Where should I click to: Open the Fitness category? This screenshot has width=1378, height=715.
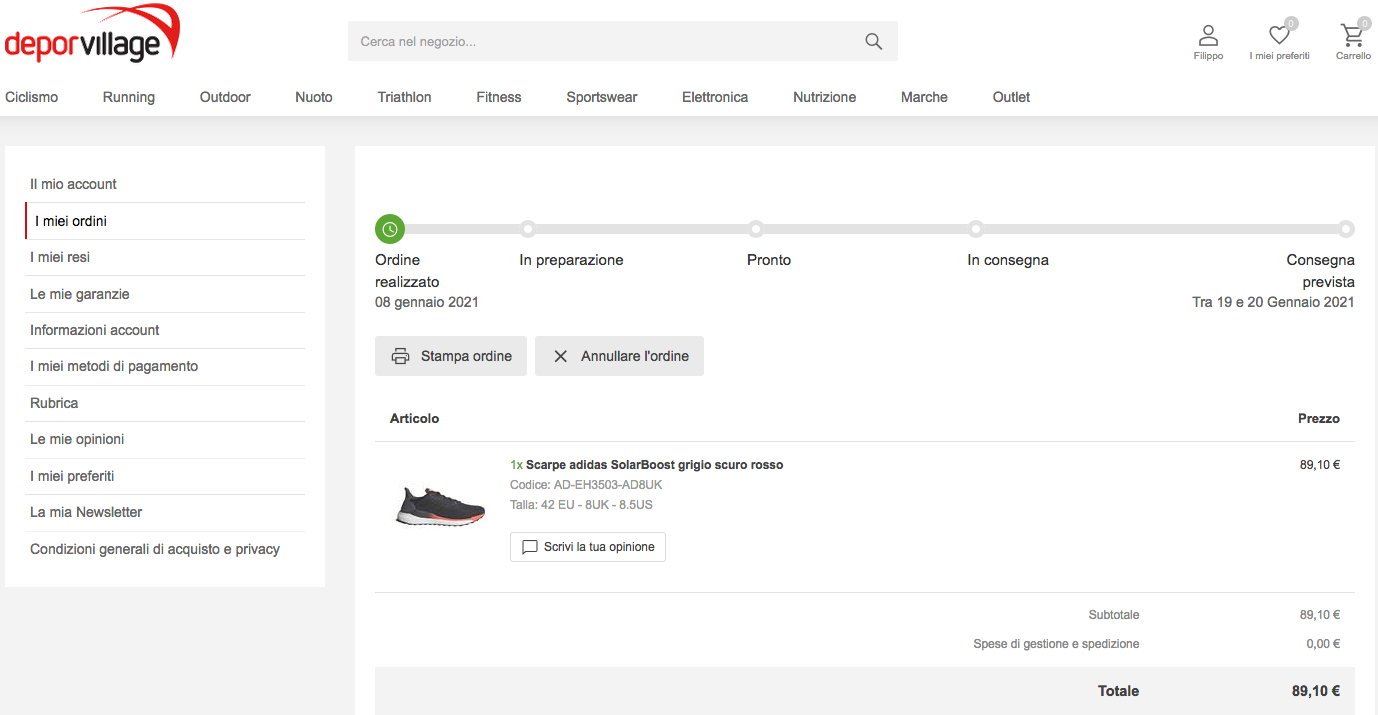point(499,97)
